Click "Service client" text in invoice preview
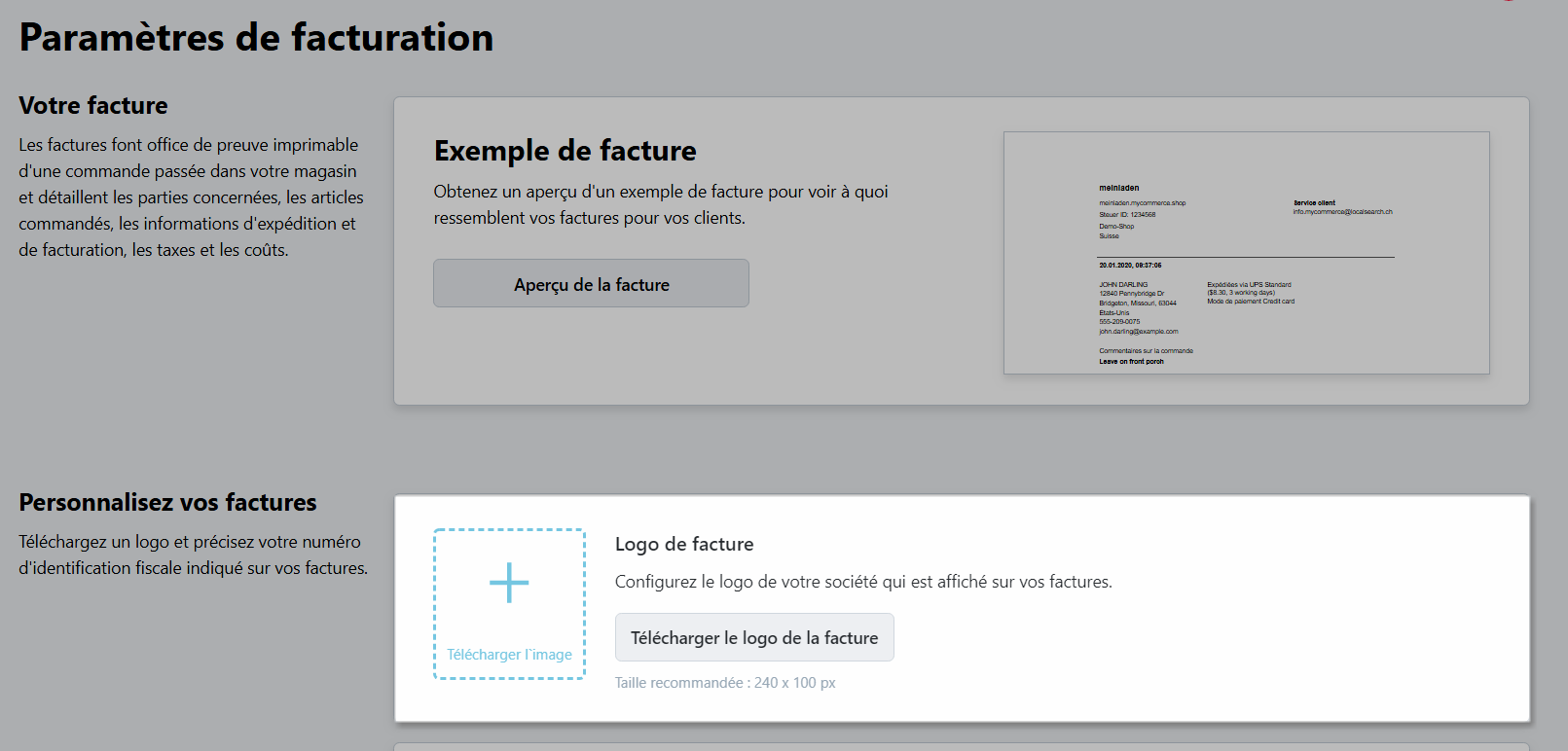 [x=1314, y=203]
